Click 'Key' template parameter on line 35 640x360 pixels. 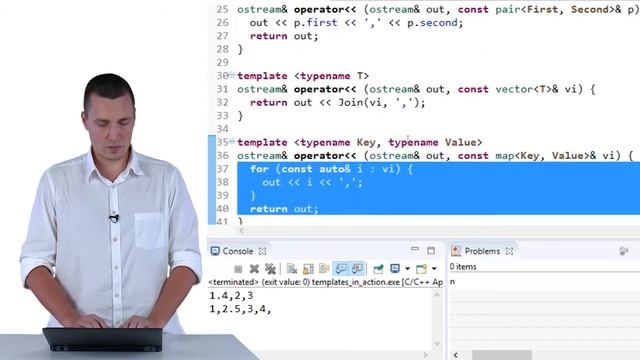[366, 142]
